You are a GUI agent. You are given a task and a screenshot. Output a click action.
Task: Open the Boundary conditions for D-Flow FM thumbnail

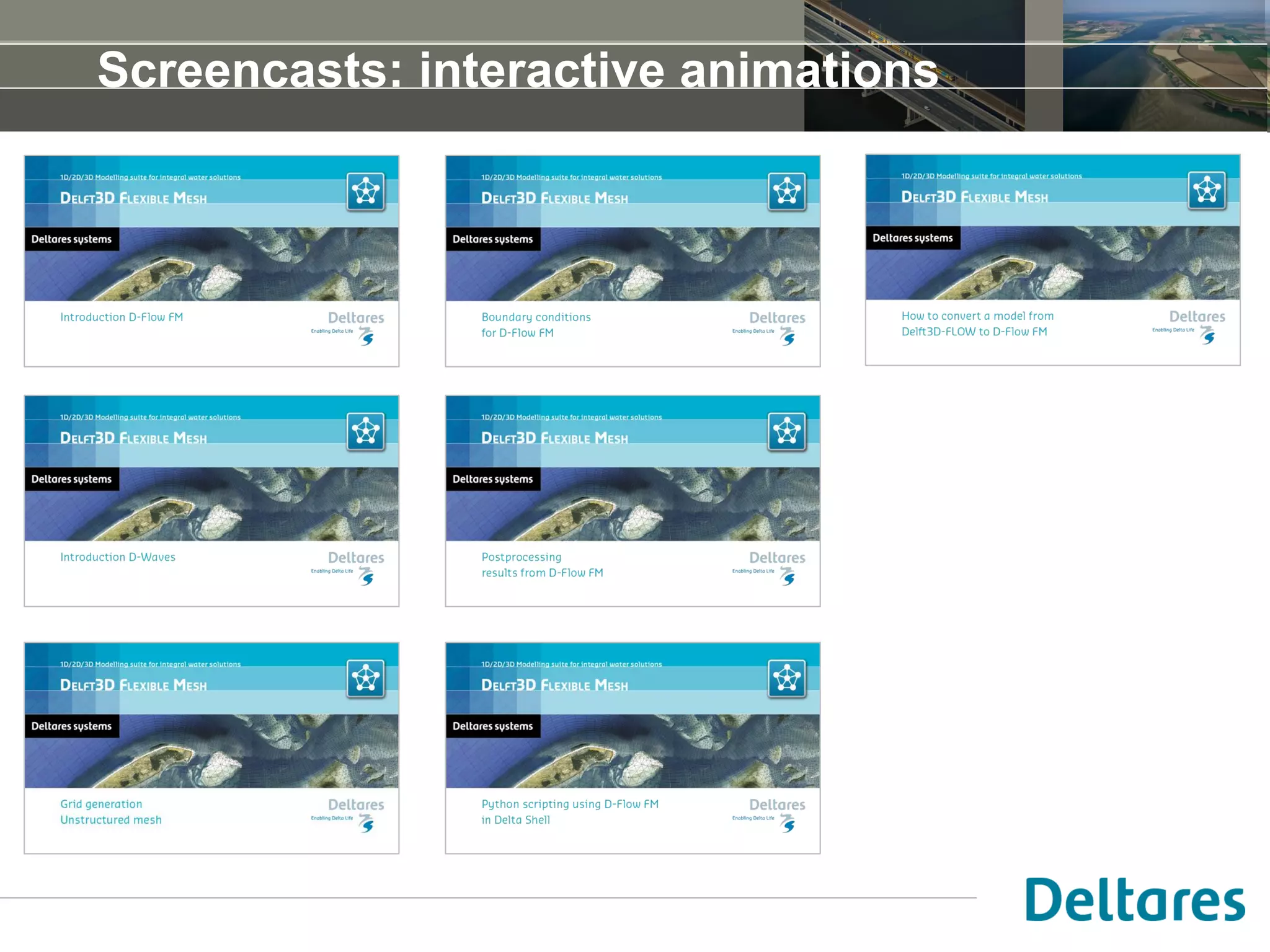coord(633,261)
